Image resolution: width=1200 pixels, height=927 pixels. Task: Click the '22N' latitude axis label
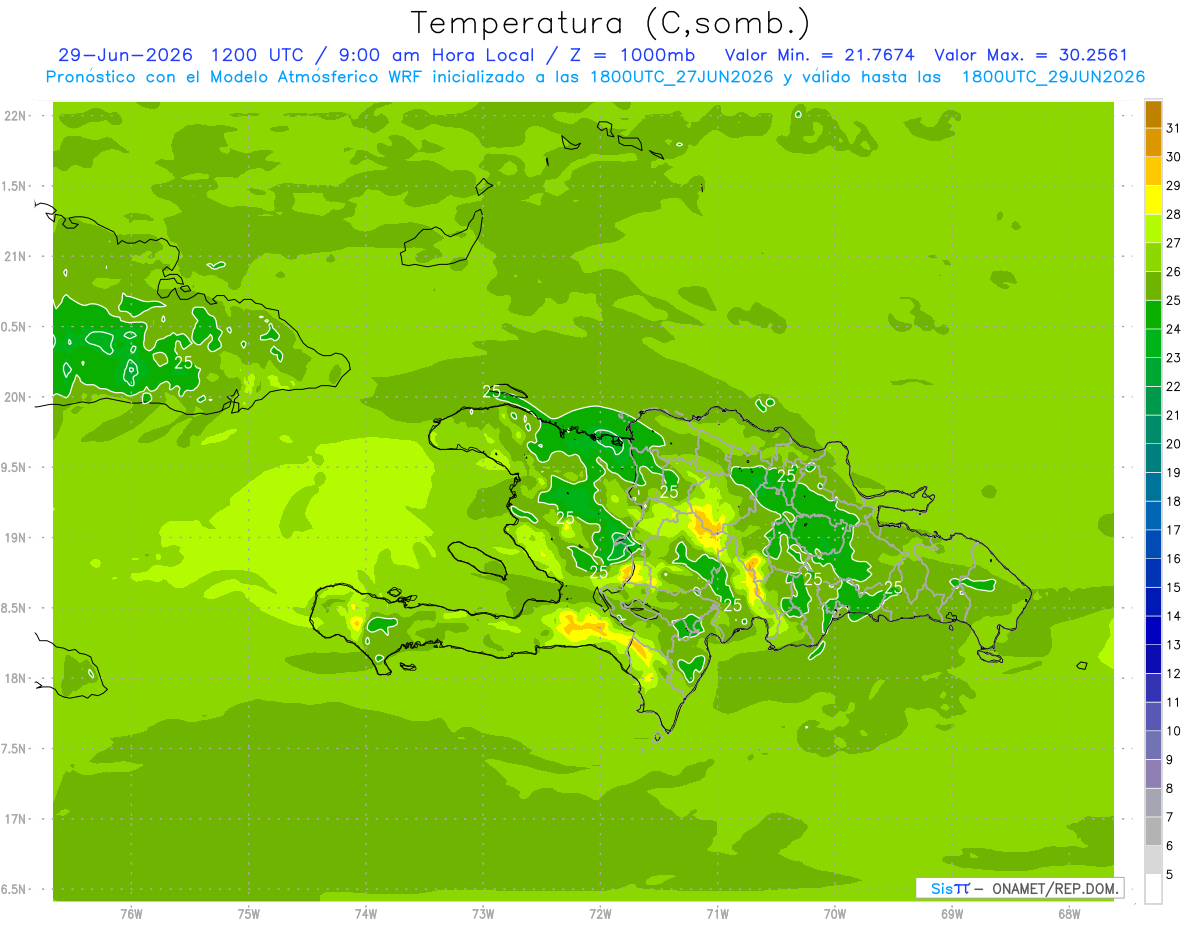(16, 116)
